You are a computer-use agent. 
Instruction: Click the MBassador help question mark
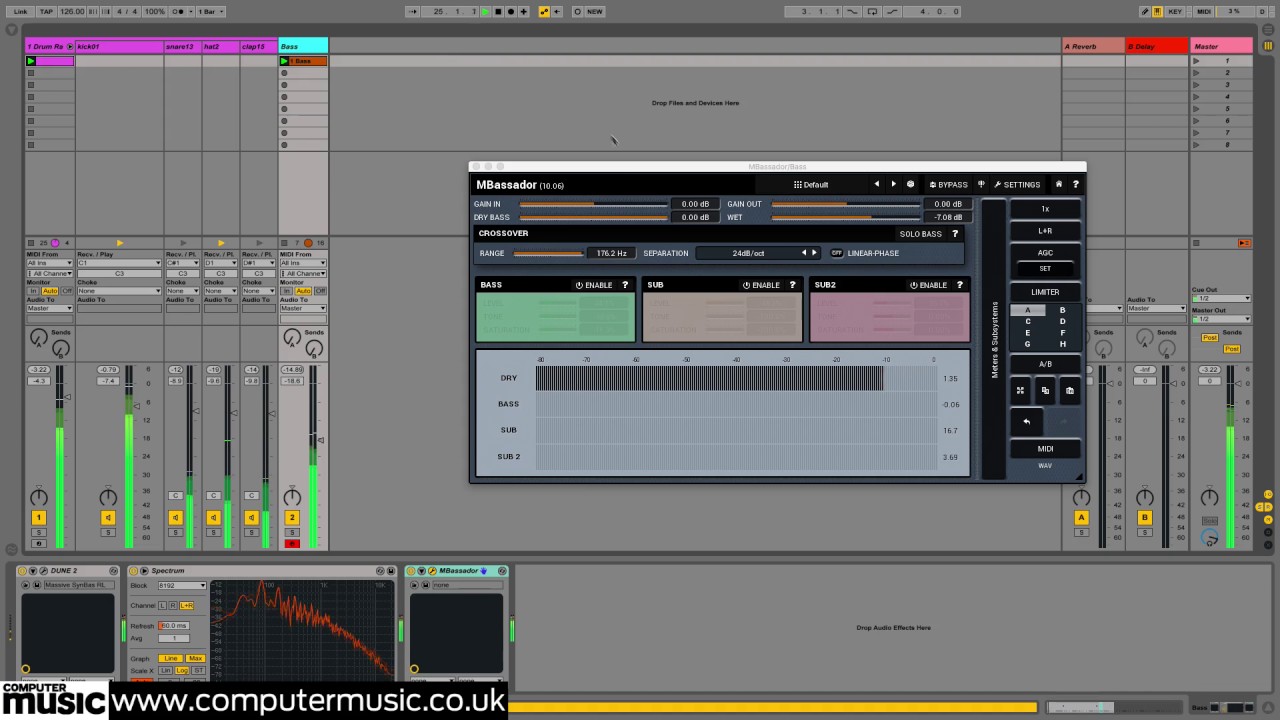1076,184
